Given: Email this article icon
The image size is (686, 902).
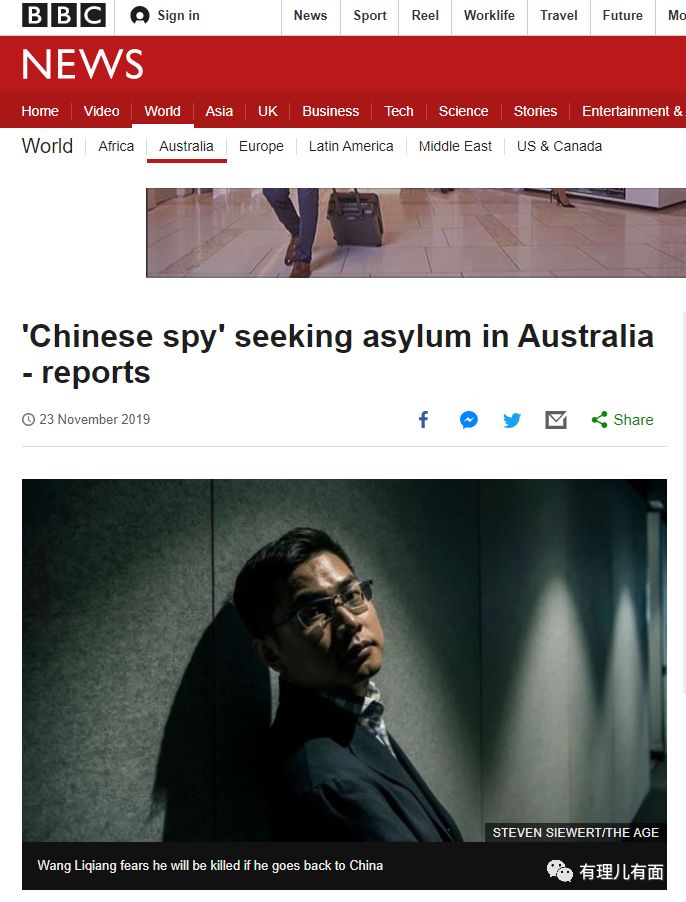Looking at the screenshot, I should [555, 420].
